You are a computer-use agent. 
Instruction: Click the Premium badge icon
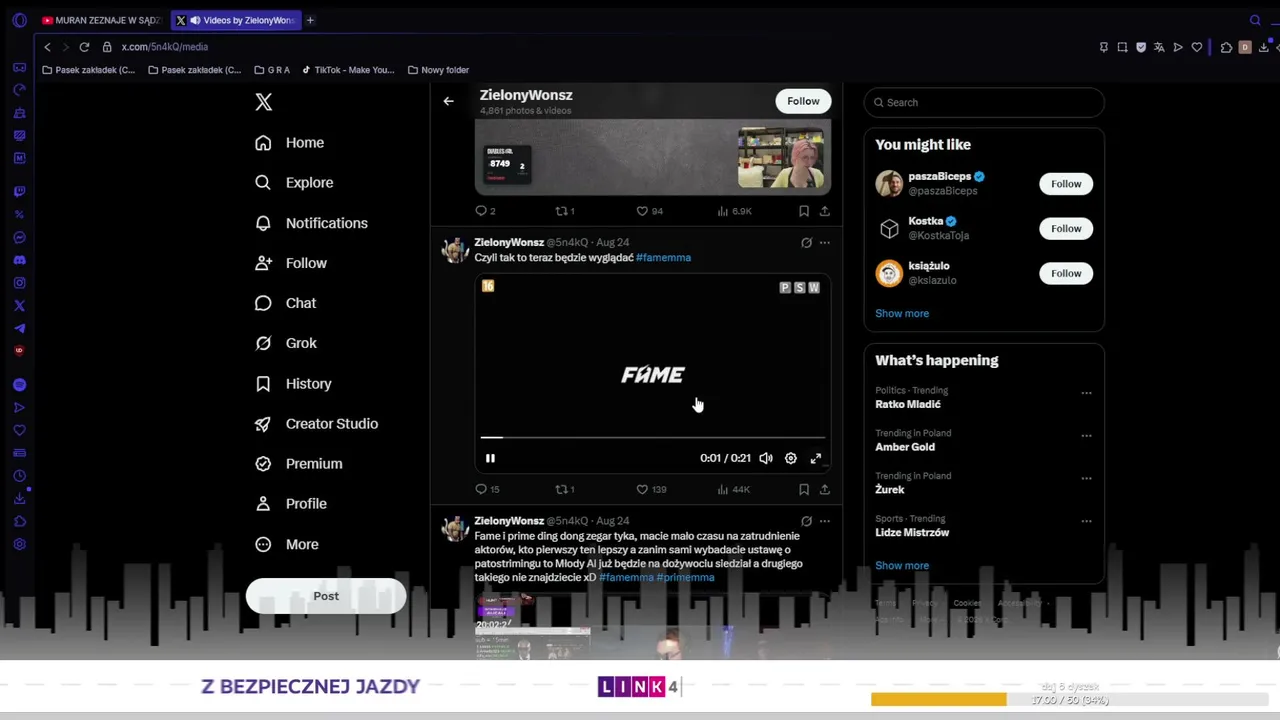pyautogui.click(x=263, y=464)
